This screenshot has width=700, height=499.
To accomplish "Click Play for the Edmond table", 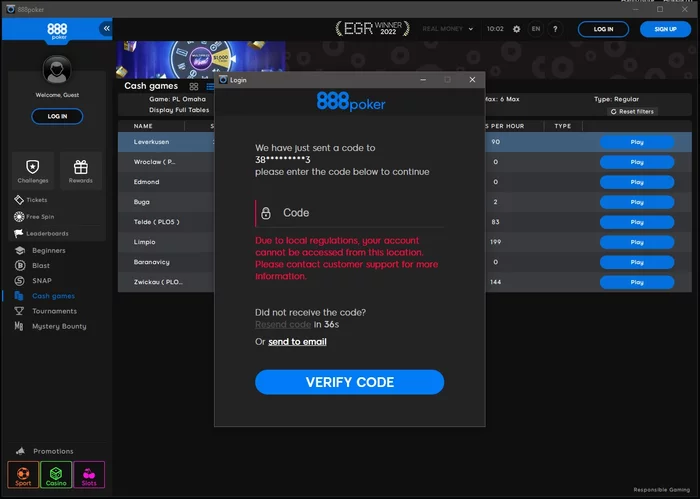I will (637, 182).
